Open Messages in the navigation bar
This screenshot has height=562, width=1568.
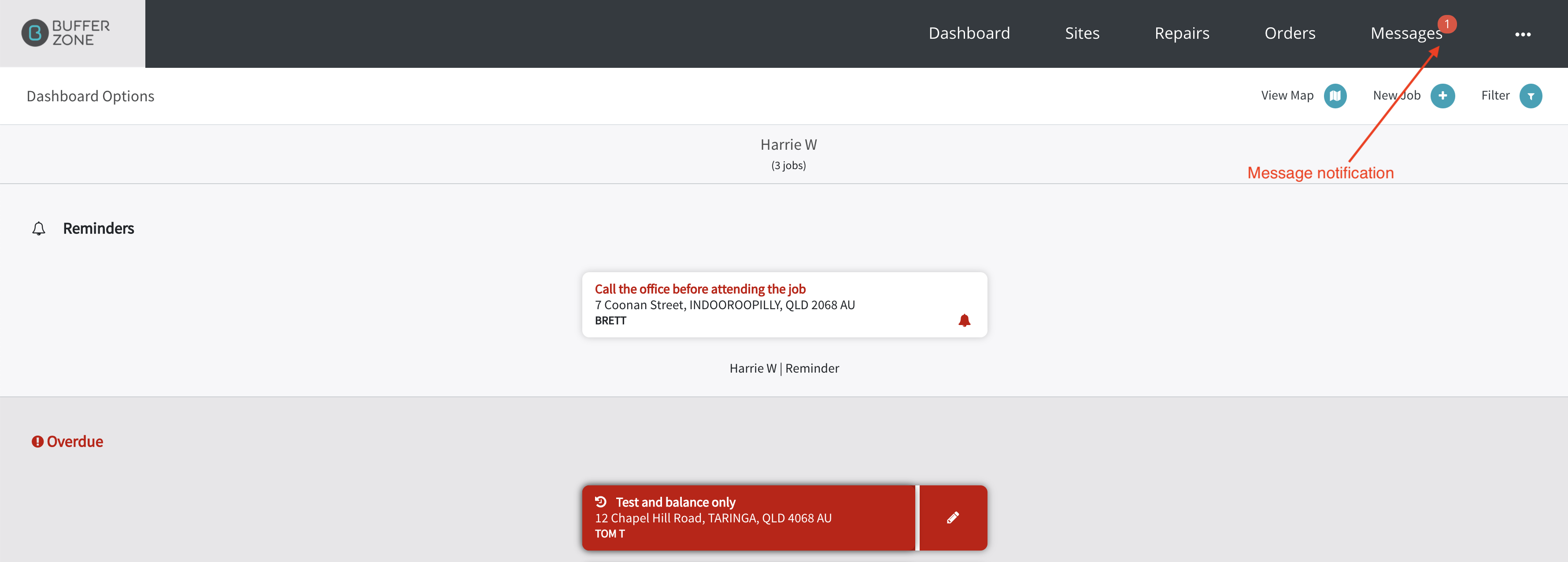click(x=1406, y=33)
